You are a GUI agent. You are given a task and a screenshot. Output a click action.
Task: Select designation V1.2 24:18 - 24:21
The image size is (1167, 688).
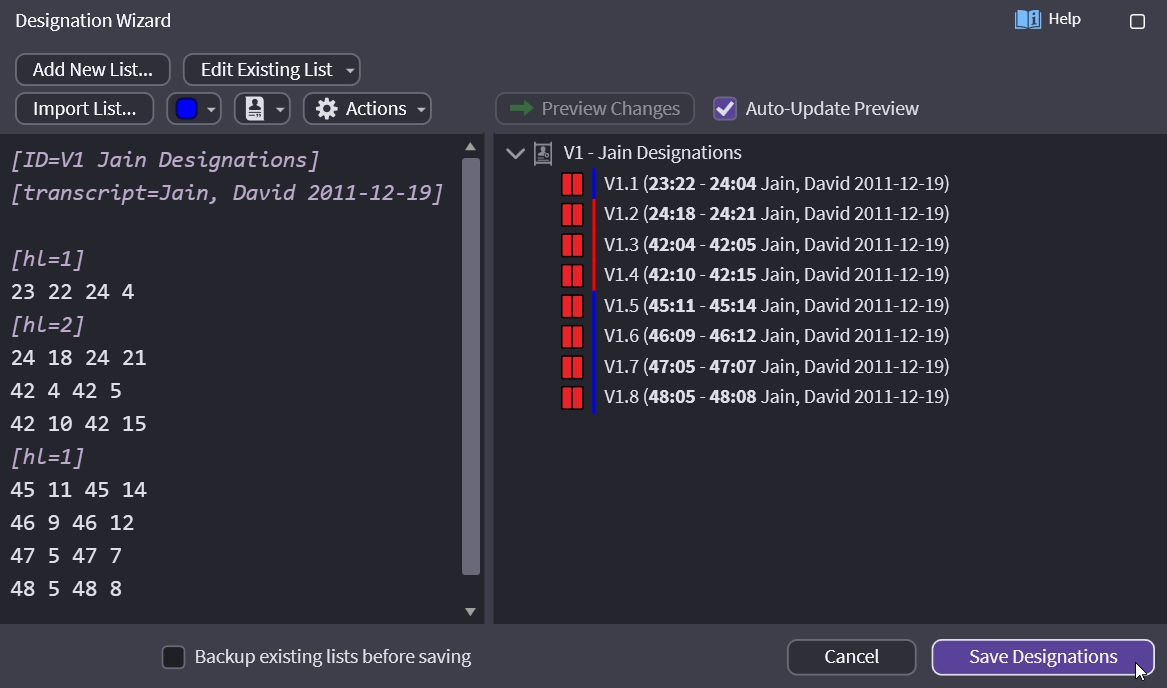point(776,214)
